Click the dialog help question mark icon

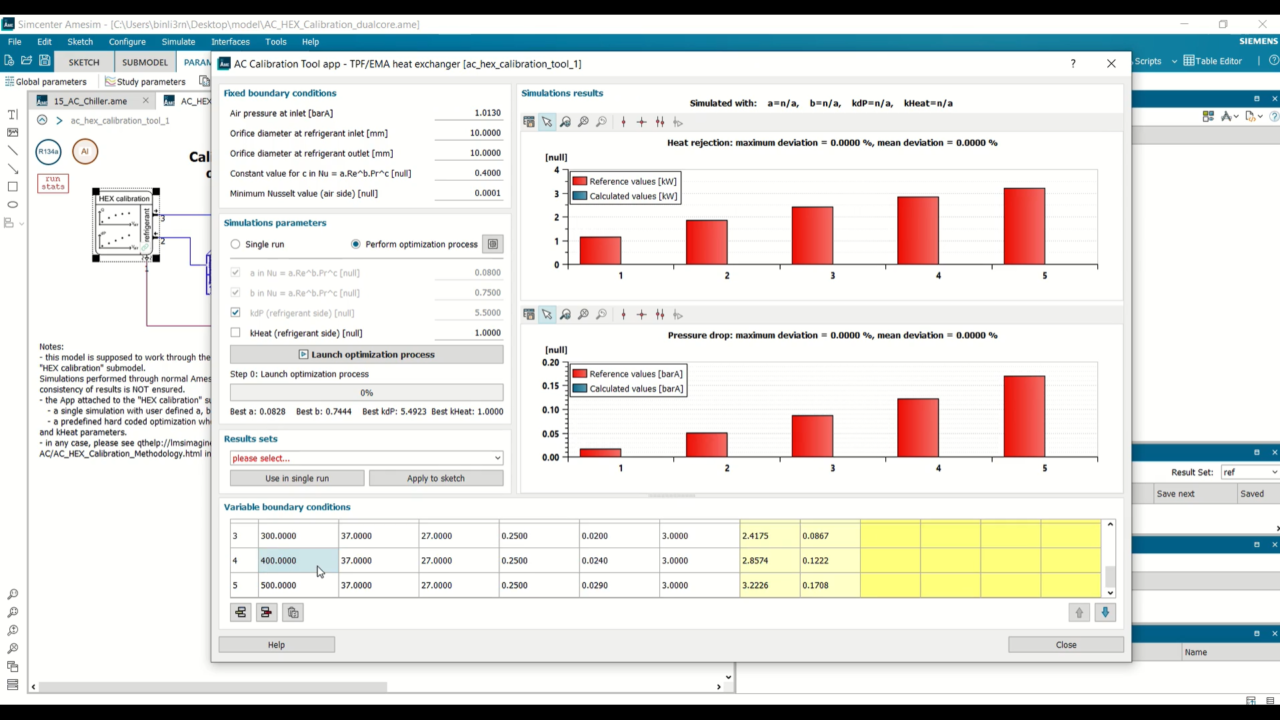pyautogui.click(x=1073, y=63)
